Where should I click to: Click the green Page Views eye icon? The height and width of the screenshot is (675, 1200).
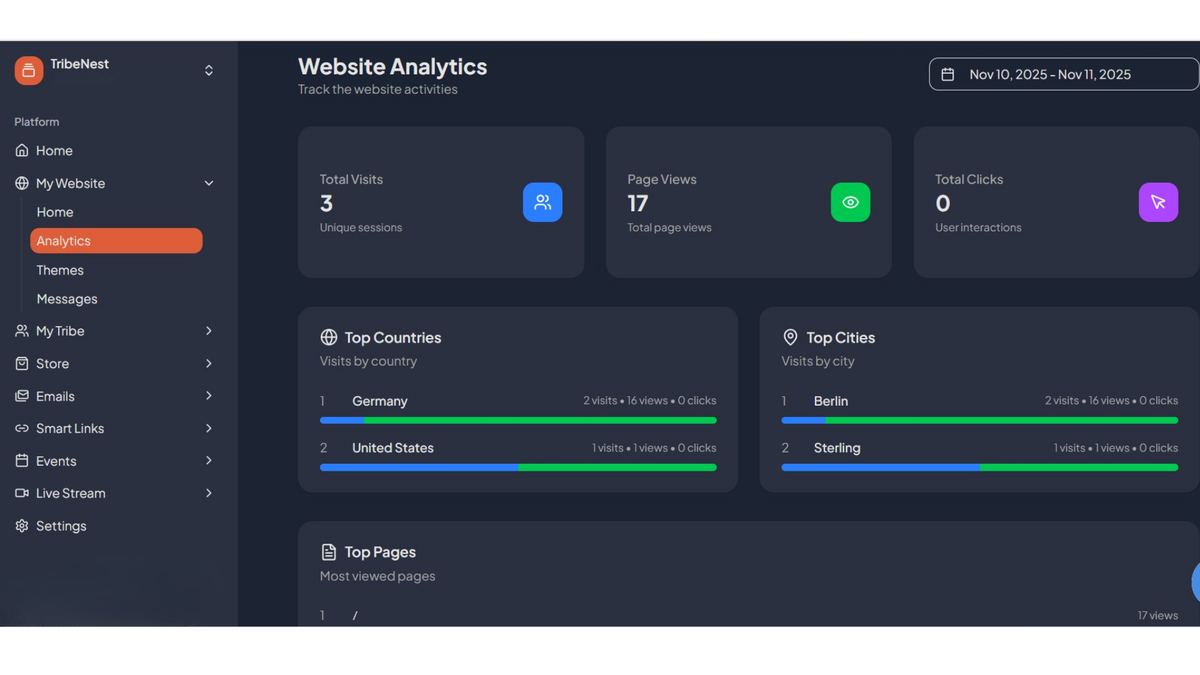850,202
